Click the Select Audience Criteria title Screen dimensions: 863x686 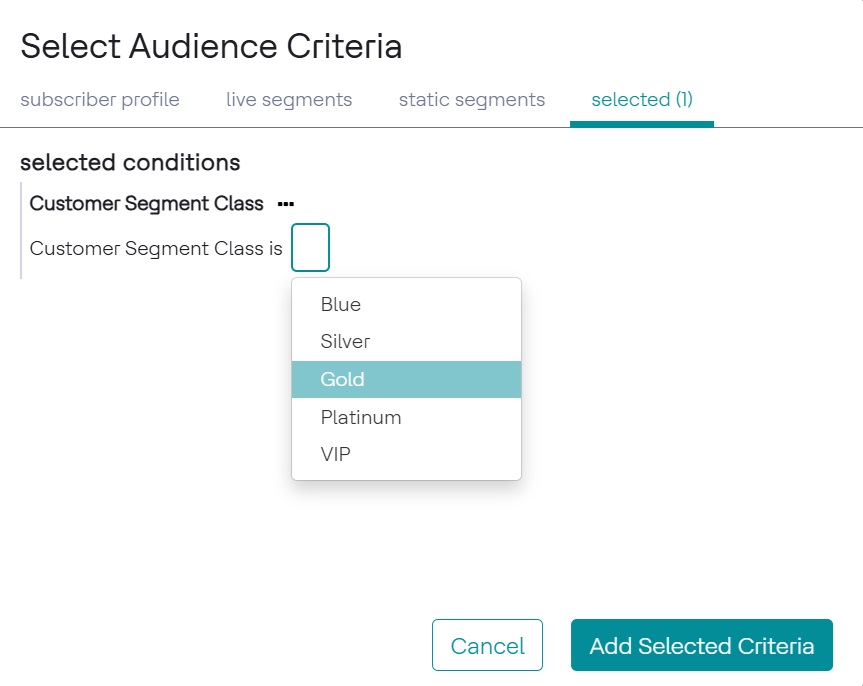coord(211,46)
